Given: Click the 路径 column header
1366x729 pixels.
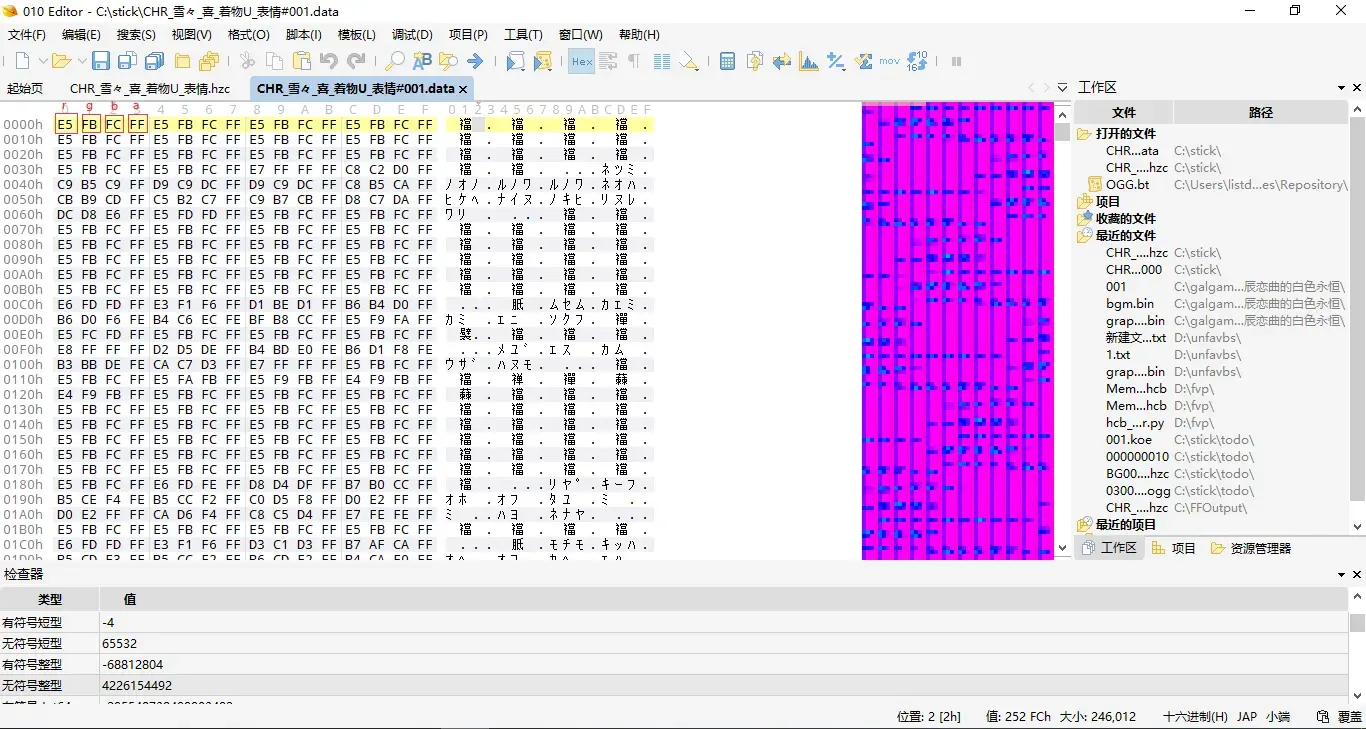Looking at the screenshot, I should click(x=1260, y=112).
